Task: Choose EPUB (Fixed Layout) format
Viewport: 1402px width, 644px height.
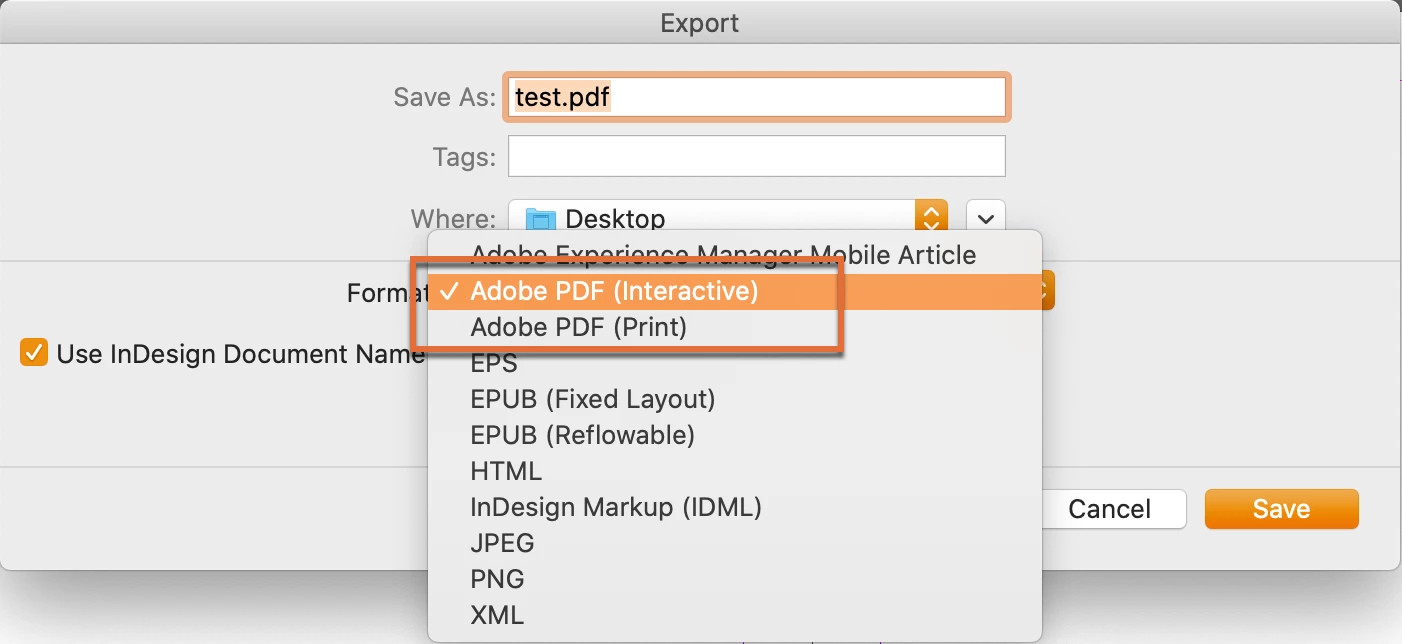Action: tap(734, 399)
